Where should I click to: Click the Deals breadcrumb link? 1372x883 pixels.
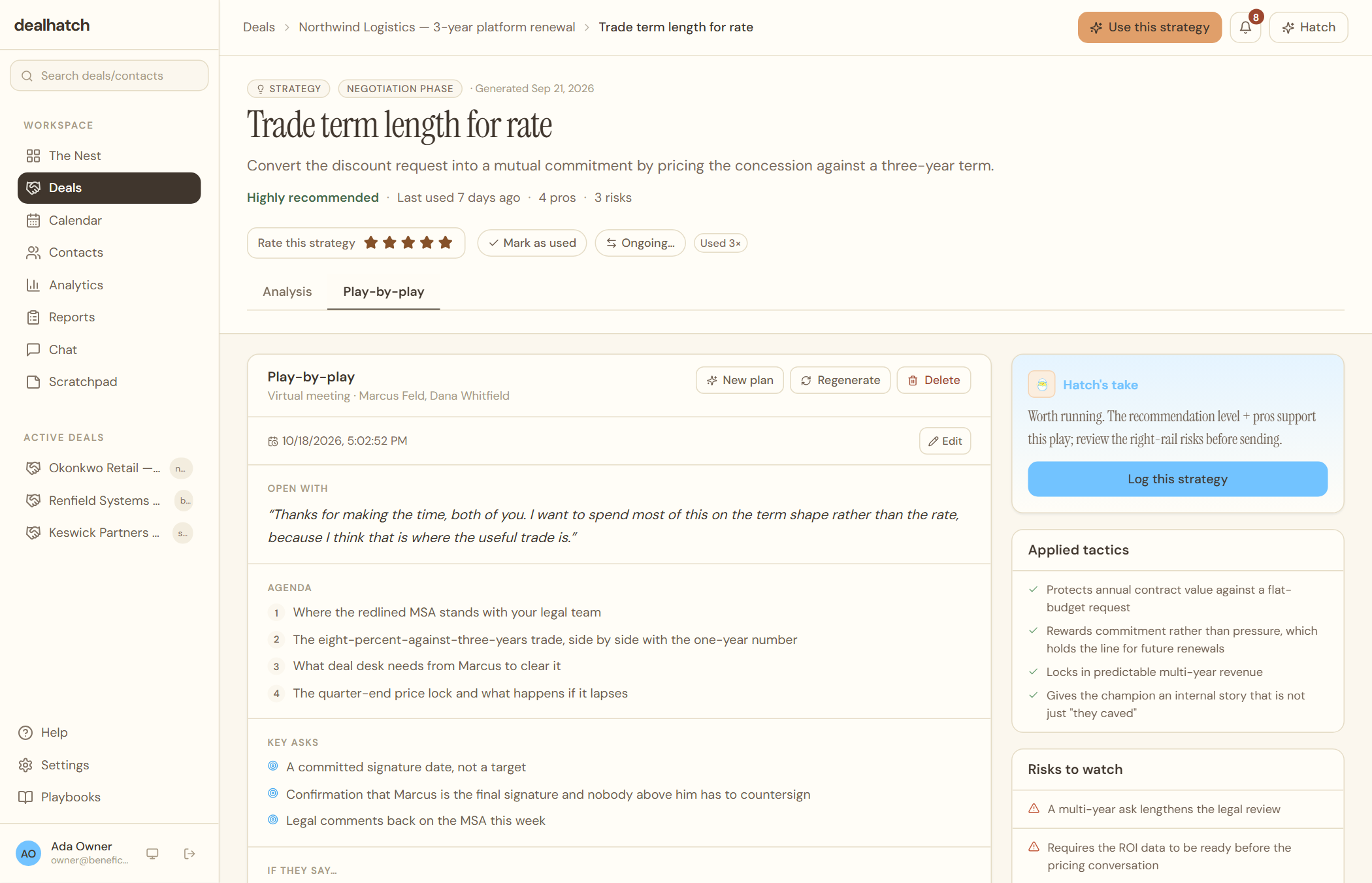click(x=259, y=27)
